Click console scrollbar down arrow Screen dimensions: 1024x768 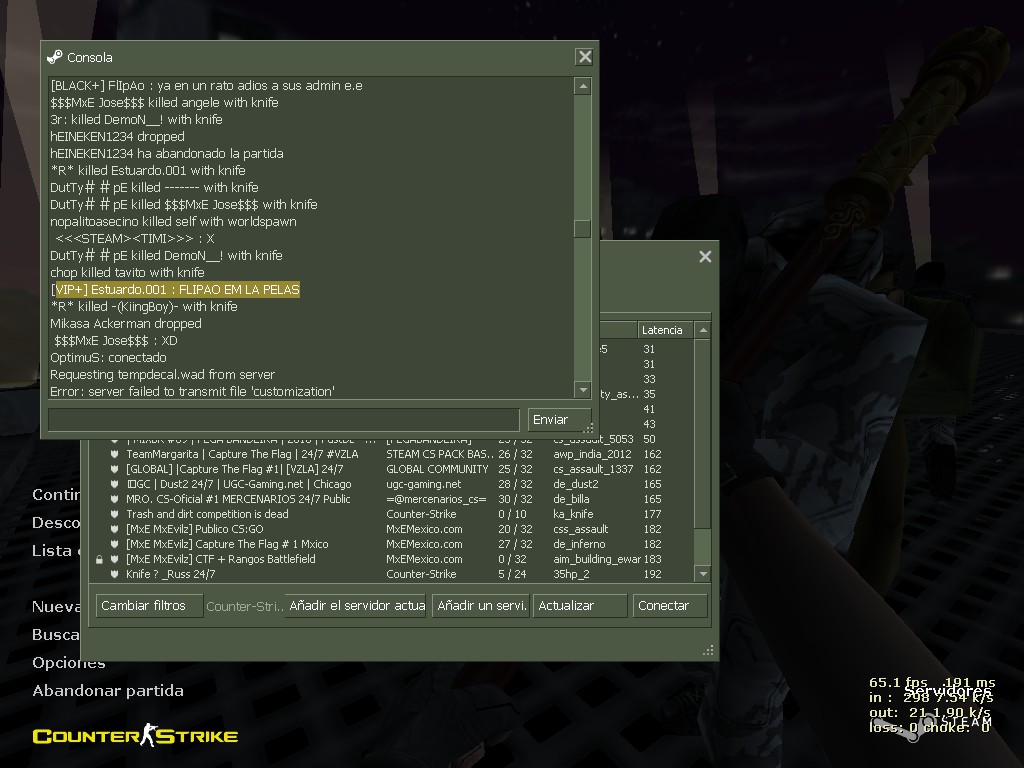pos(583,390)
